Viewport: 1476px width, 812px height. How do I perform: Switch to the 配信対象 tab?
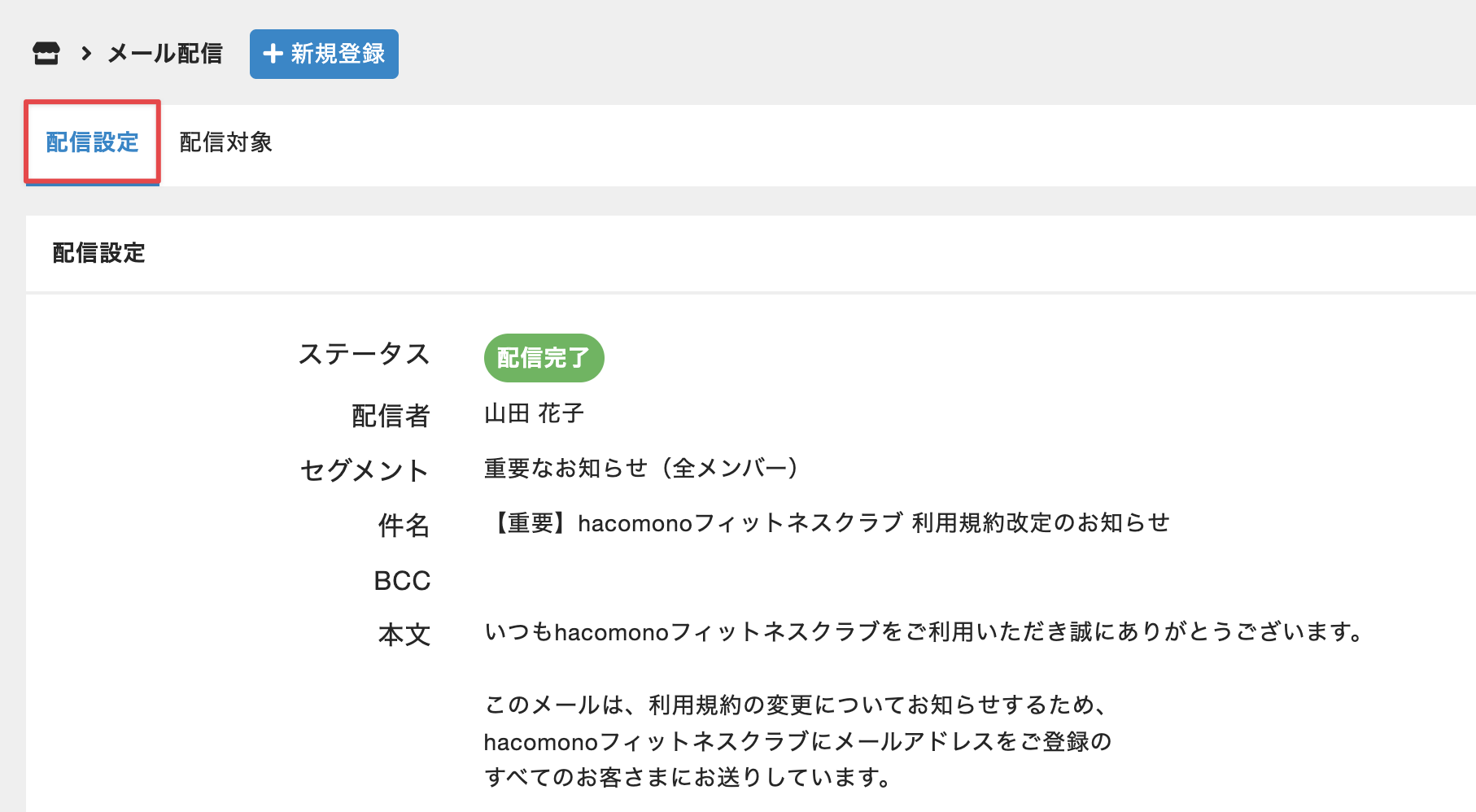point(225,142)
